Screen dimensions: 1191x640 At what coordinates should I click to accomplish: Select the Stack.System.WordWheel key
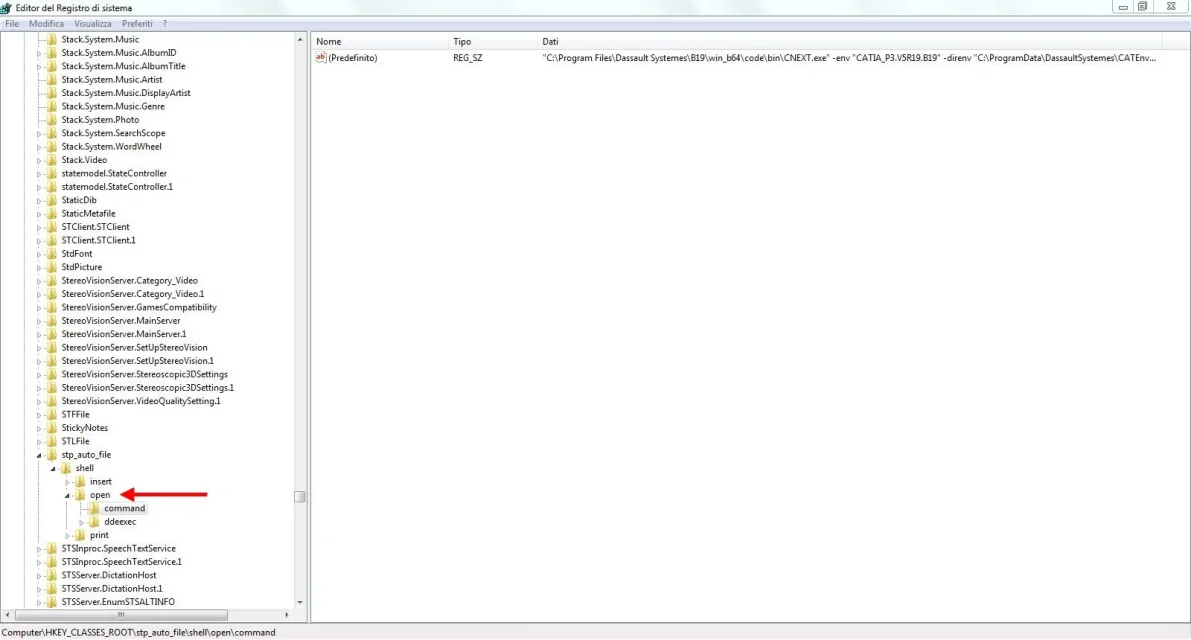point(111,147)
